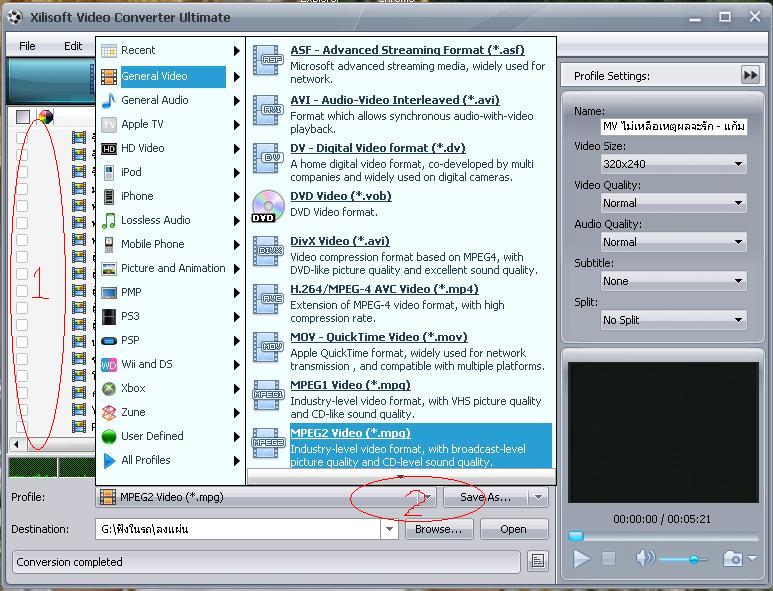Open the Audio Quality dropdown

pos(673,242)
